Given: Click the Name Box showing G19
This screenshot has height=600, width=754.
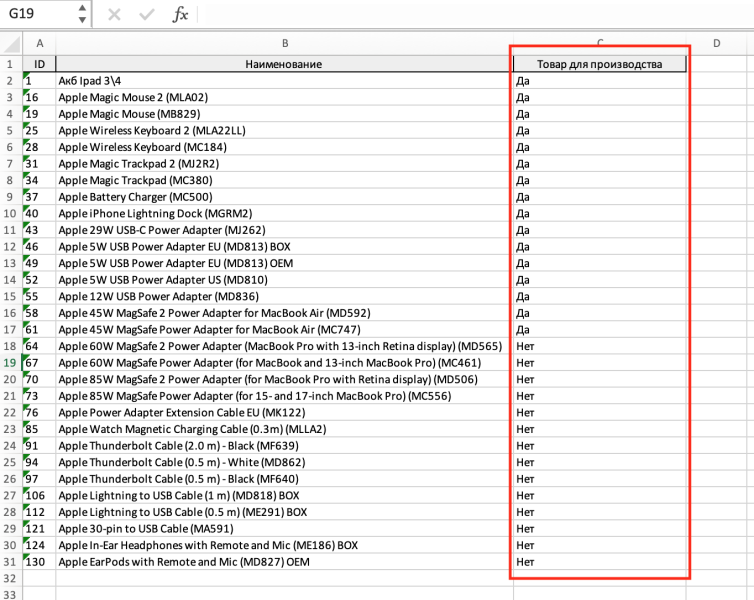Looking at the screenshot, I should click(39, 13).
